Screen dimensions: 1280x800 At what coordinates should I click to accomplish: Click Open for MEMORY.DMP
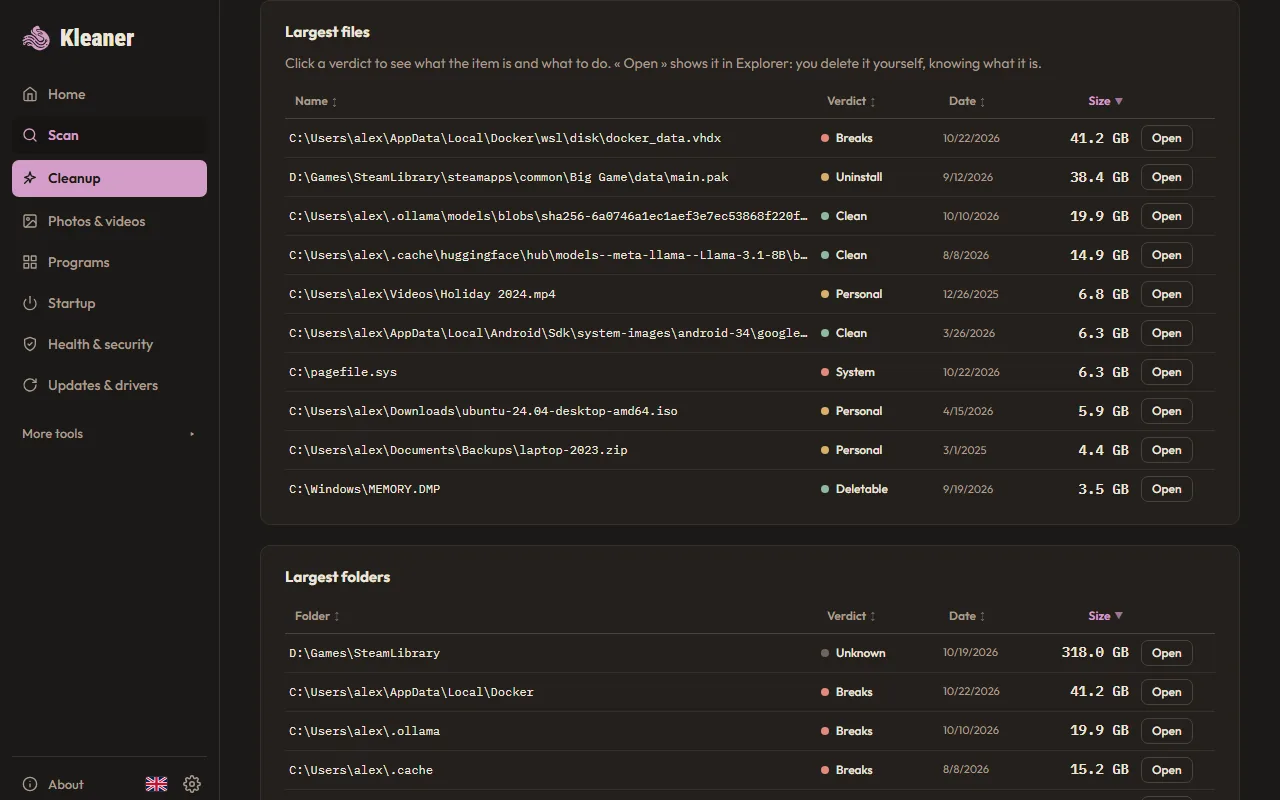point(1166,489)
